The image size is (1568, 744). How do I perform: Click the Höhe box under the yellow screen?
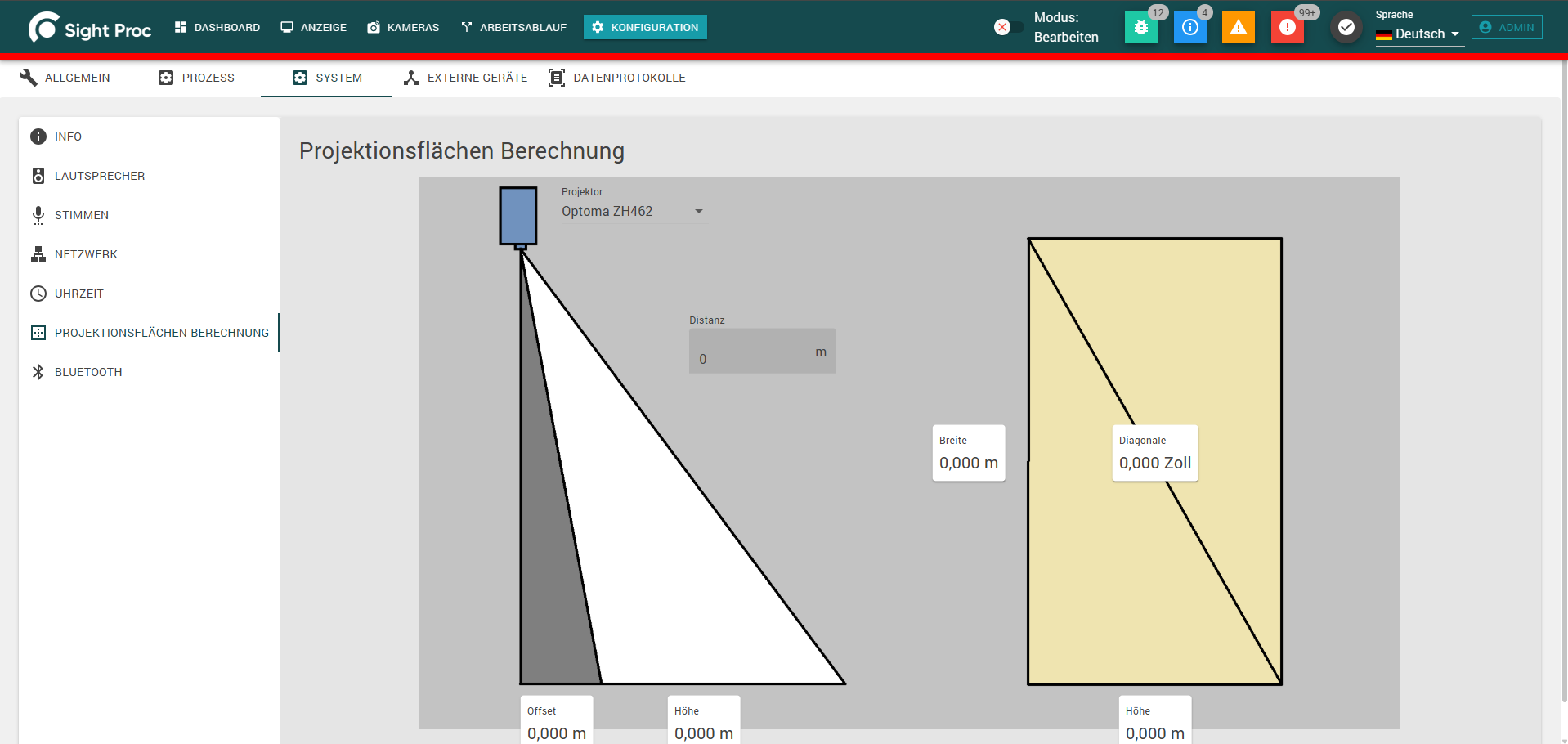click(1155, 720)
